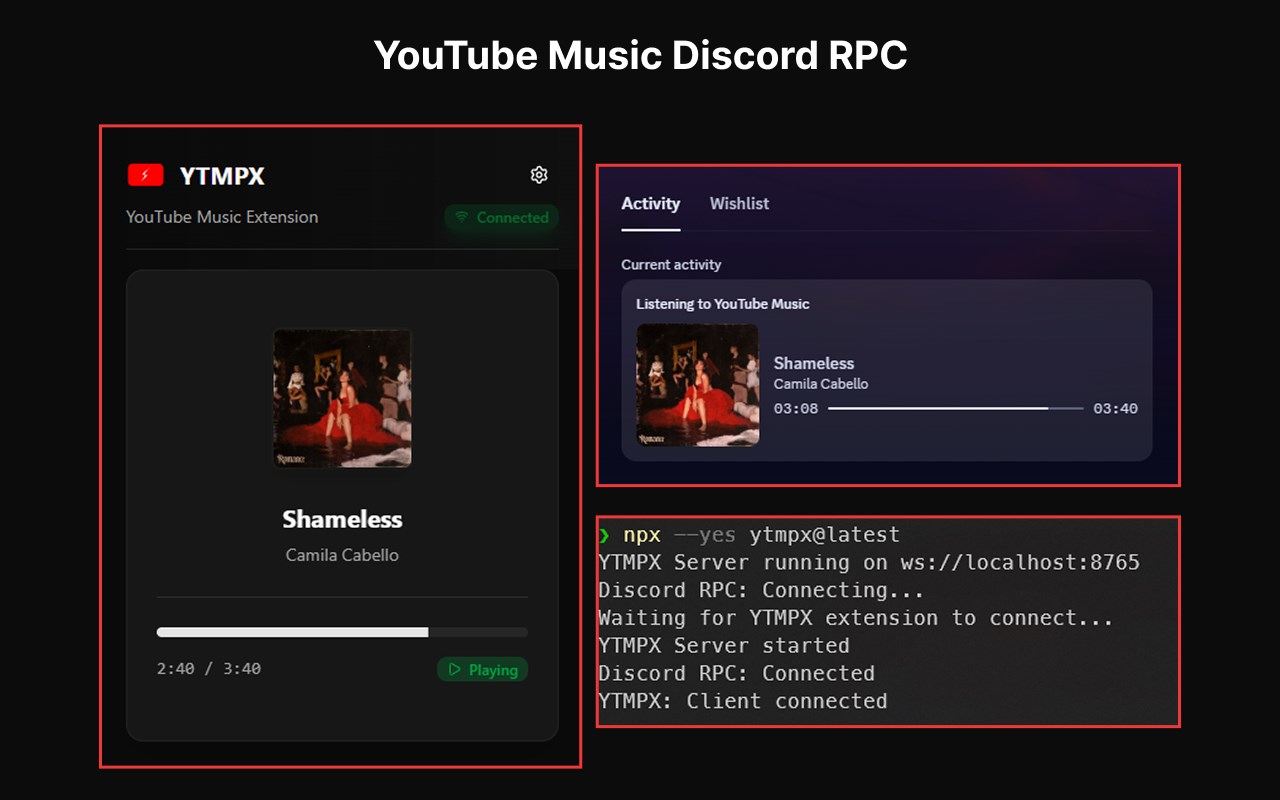Image resolution: width=1280 pixels, height=800 pixels.
Task: Click the YTMPX popup song progress bar
Action: click(x=342, y=632)
